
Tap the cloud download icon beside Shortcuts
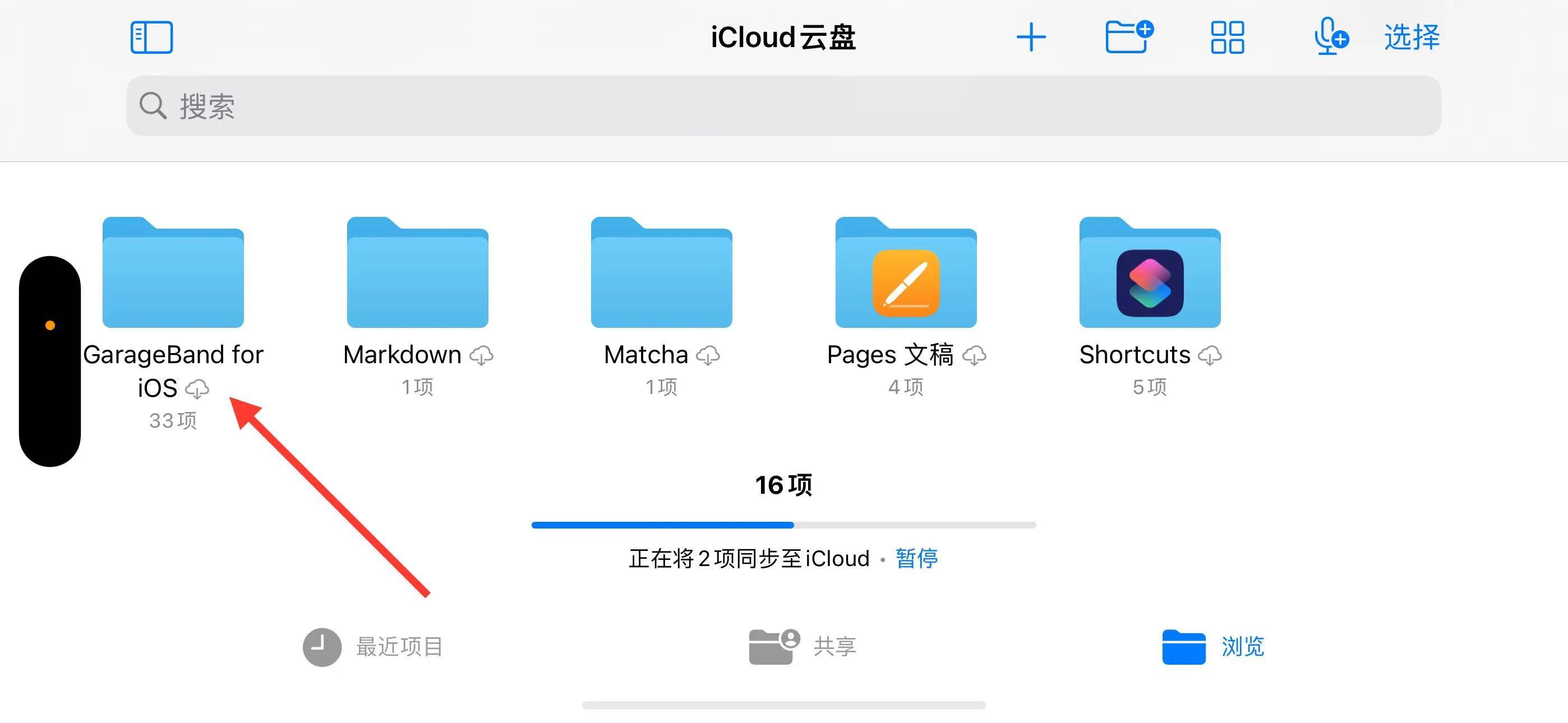pyautogui.click(x=1210, y=355)
